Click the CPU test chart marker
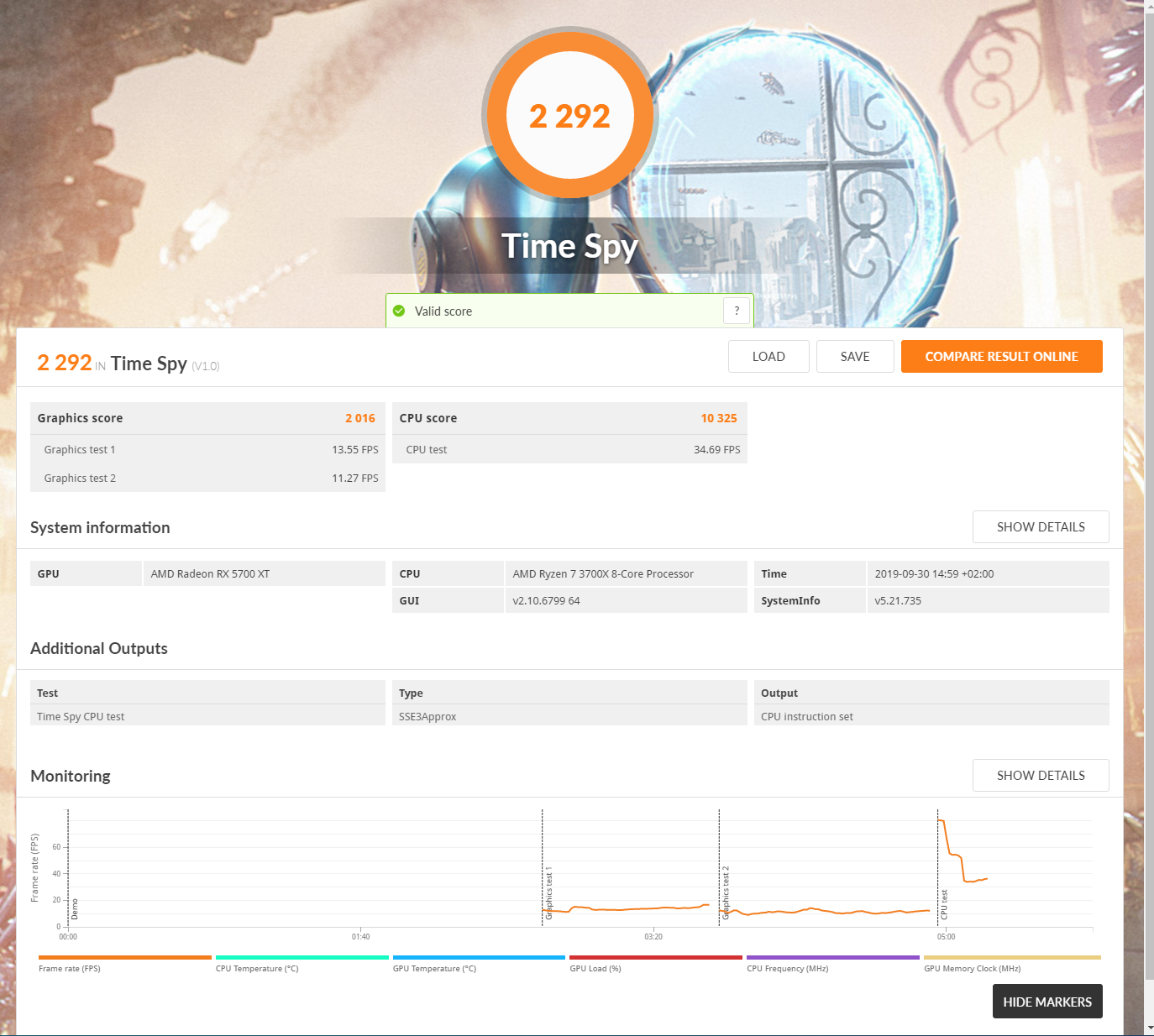Viewport: 1154px width, 1036px height. click(x=944, y=903)
